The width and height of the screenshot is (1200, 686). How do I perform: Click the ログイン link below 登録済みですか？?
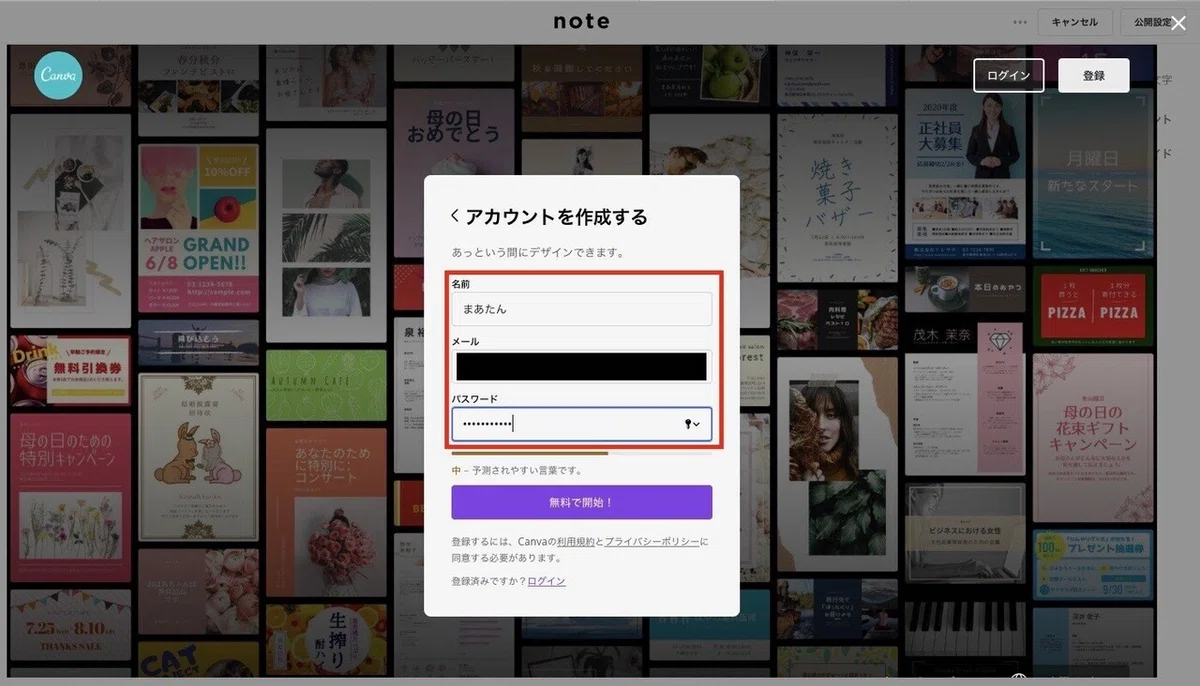coord(546,581)
